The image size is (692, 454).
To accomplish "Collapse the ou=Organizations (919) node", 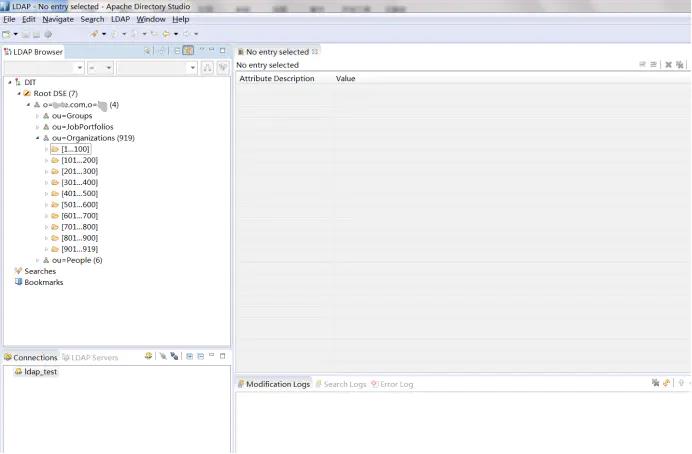I will click(38, 138).
